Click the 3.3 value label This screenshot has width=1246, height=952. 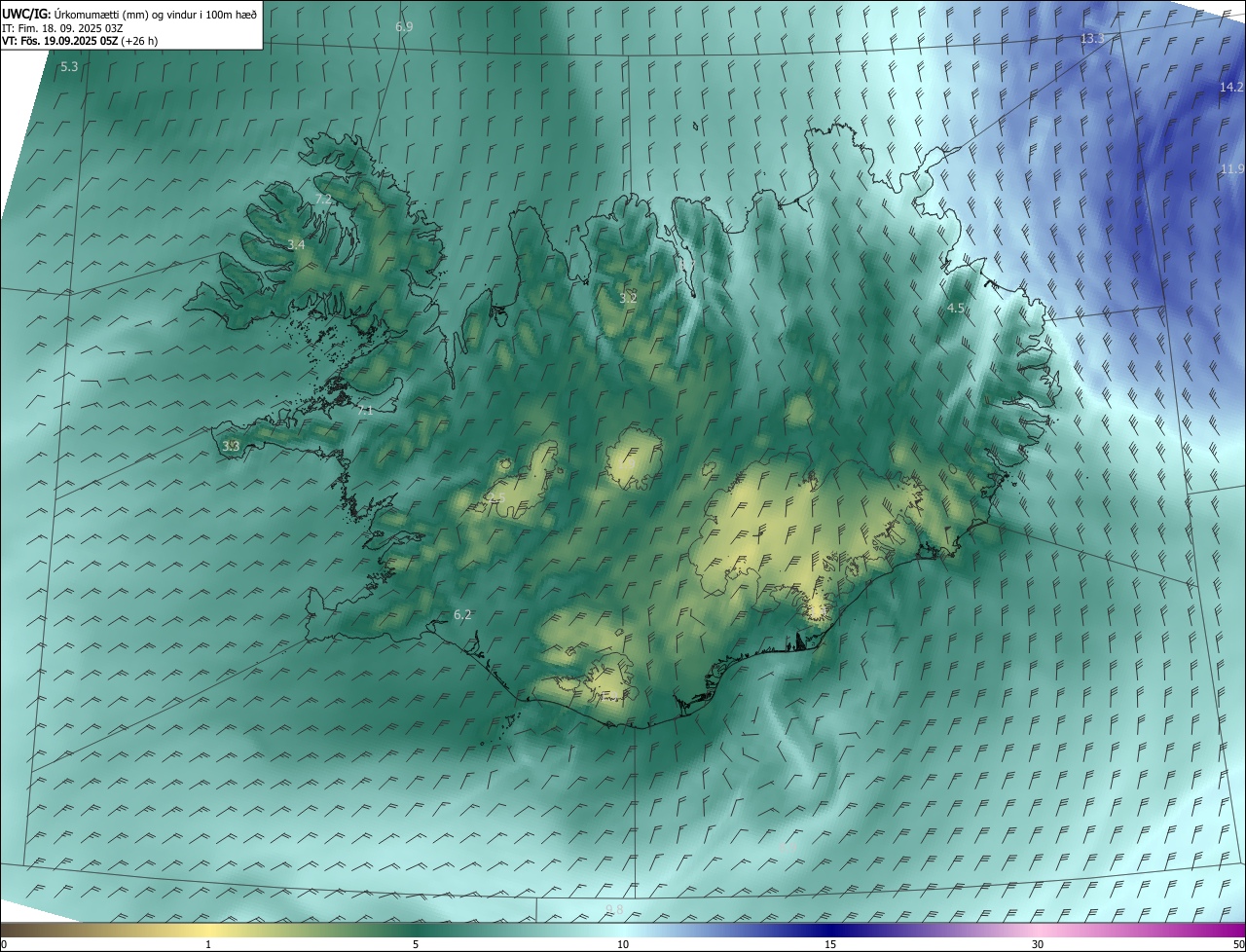tap(231, 447)
